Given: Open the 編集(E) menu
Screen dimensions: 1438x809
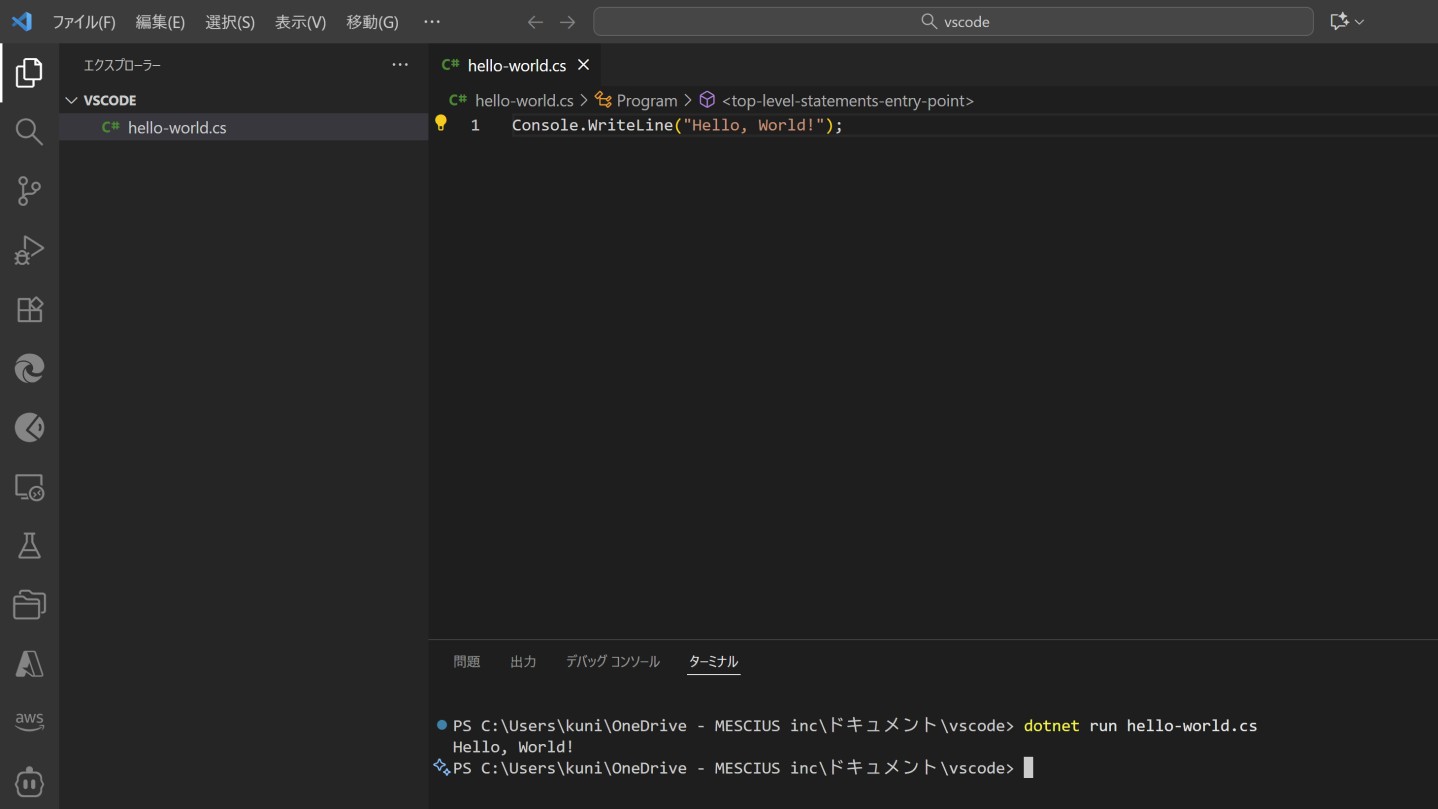Looking at the screenshot, I should point(160,22).
